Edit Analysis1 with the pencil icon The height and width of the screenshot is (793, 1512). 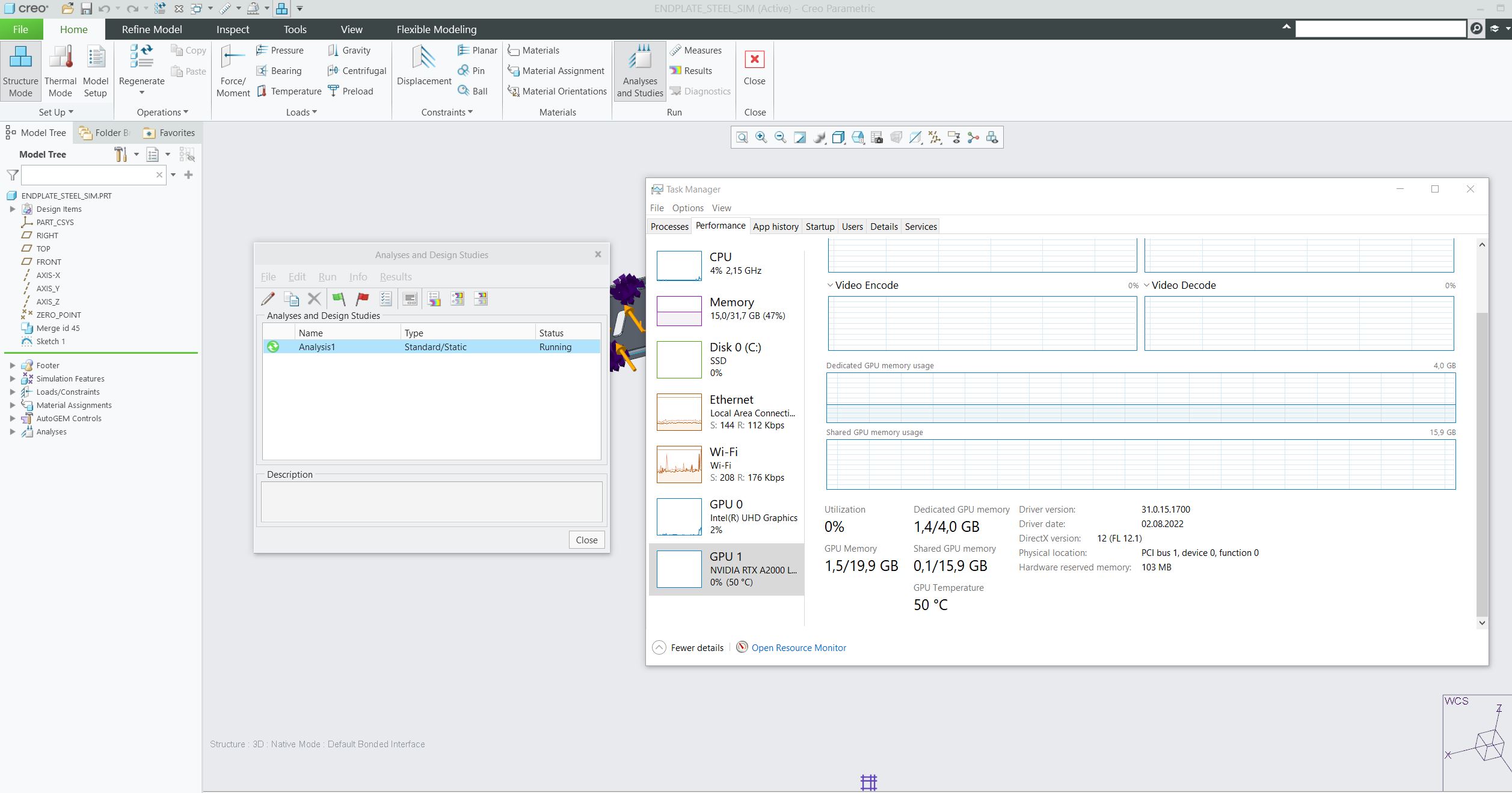268,298
